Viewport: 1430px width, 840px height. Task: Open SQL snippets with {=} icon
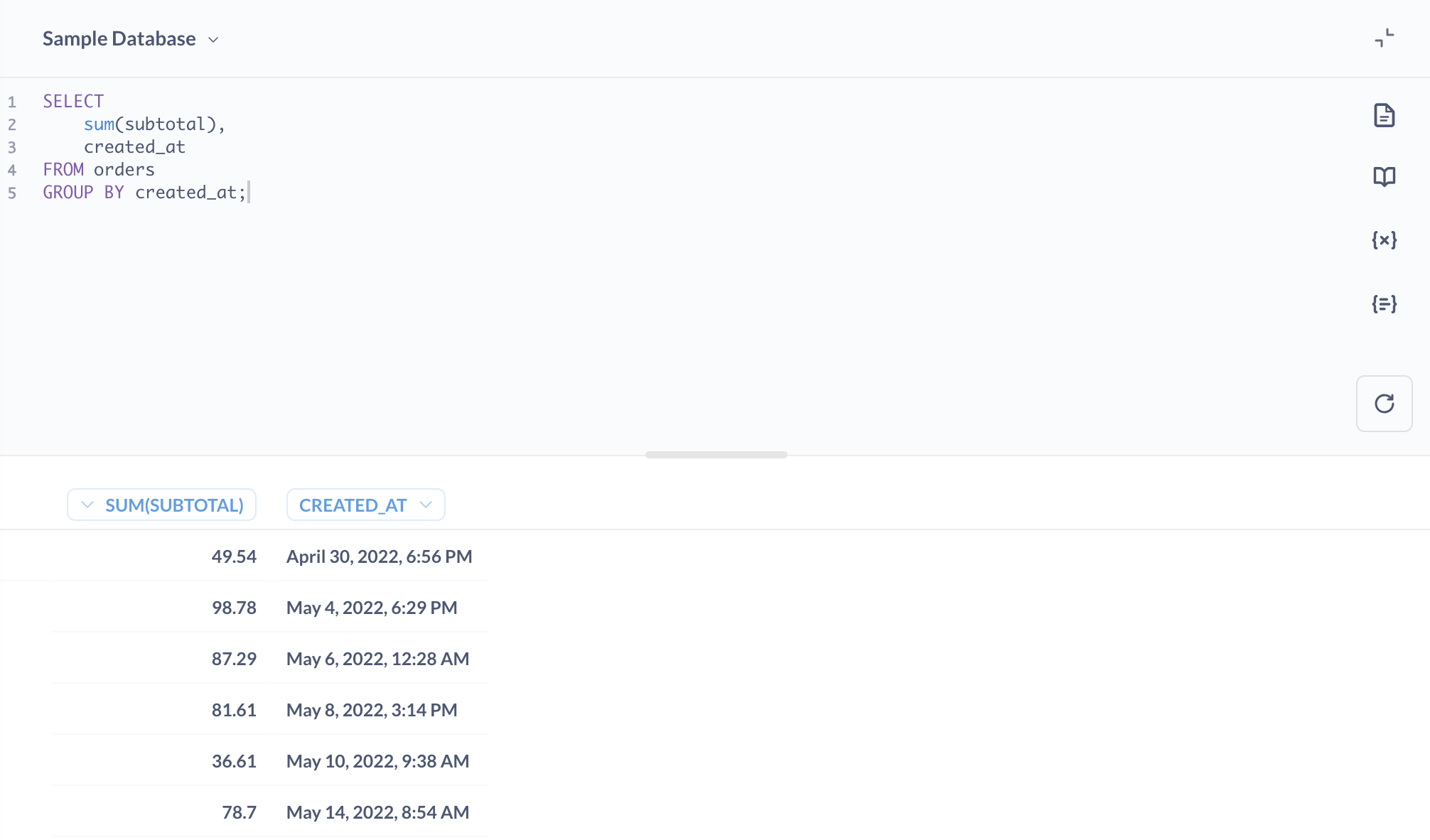pos(1385,304)
